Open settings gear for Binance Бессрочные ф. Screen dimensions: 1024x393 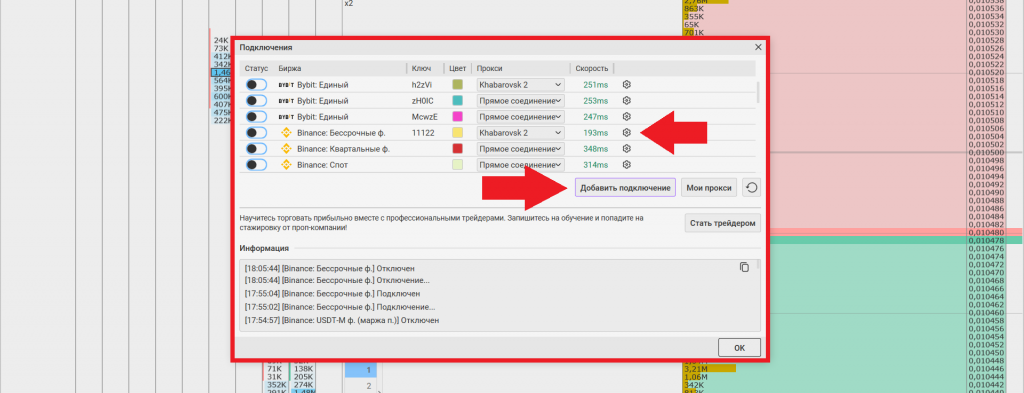[626, 133]
